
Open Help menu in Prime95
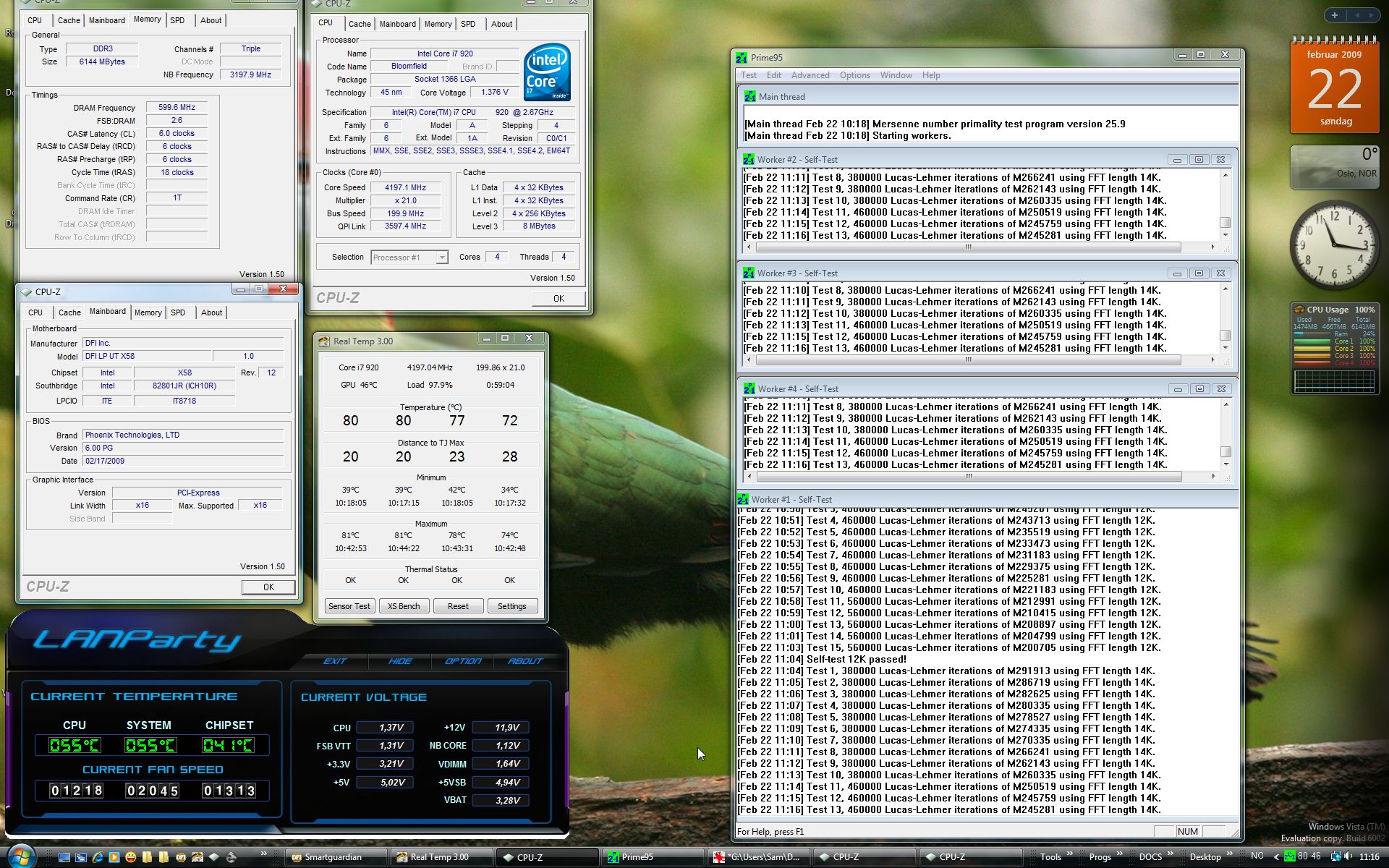coord(931,75)
